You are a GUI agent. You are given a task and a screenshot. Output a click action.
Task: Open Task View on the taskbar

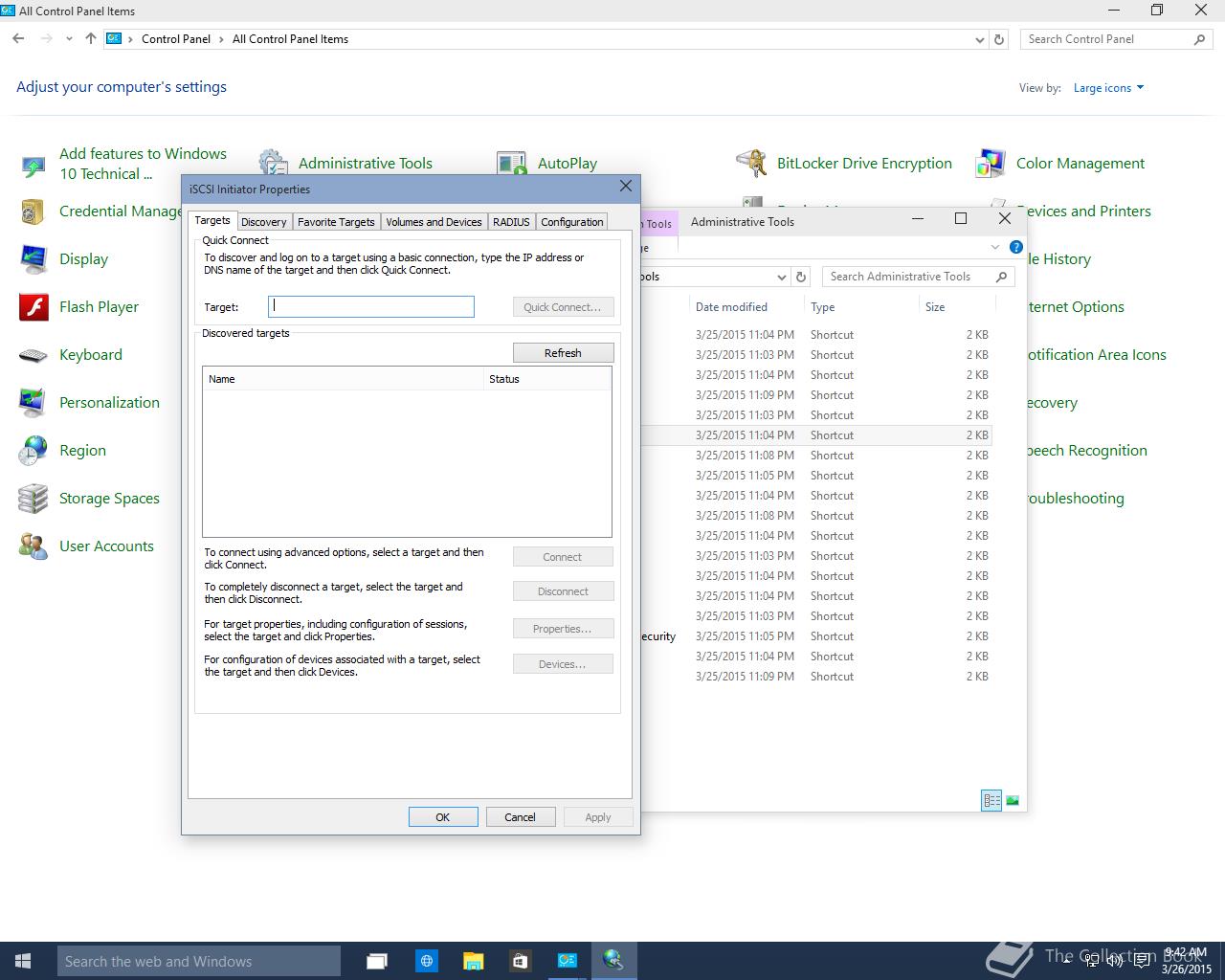377,961
